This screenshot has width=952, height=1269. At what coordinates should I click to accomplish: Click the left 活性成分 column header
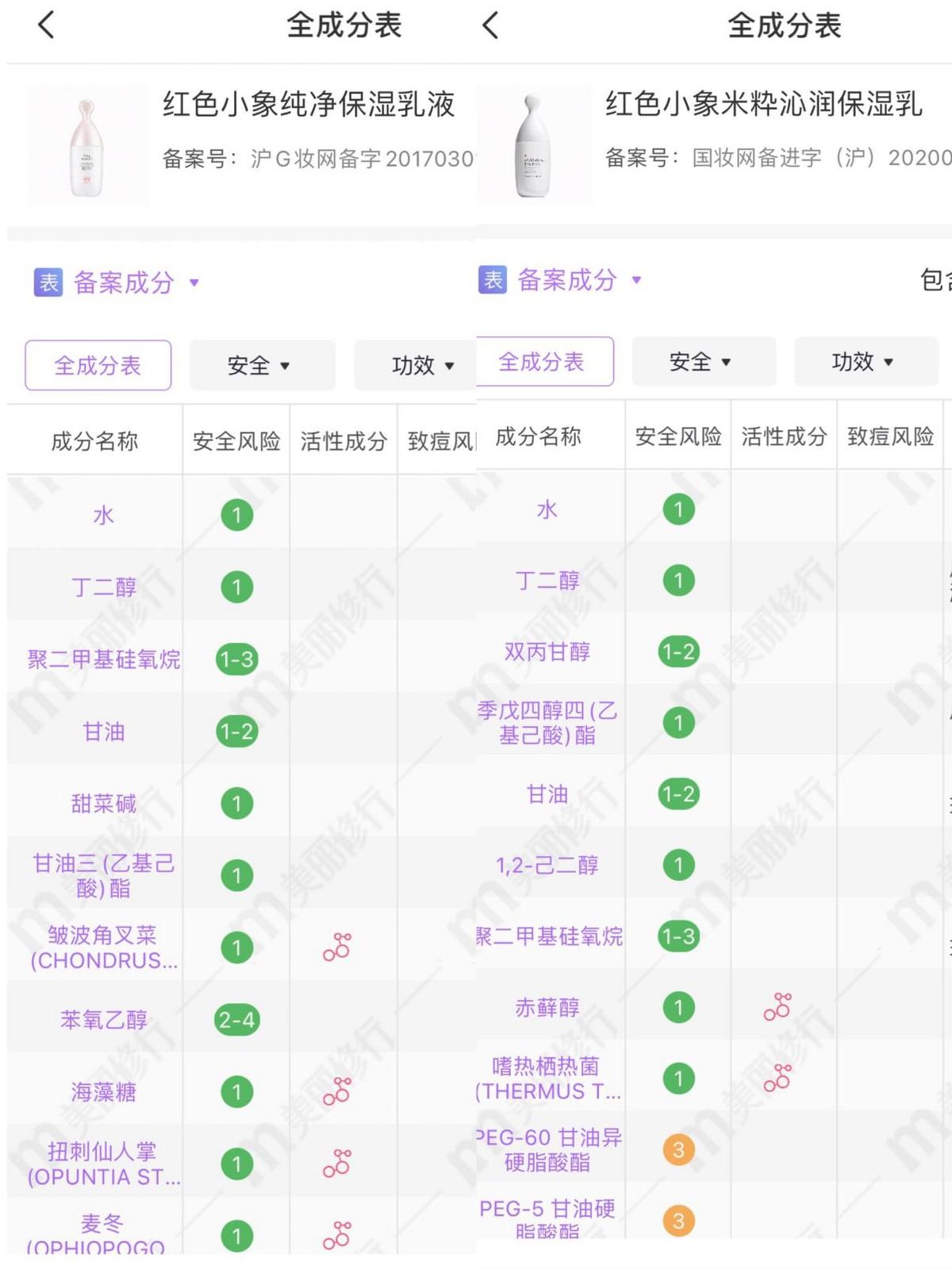(344, 440)
